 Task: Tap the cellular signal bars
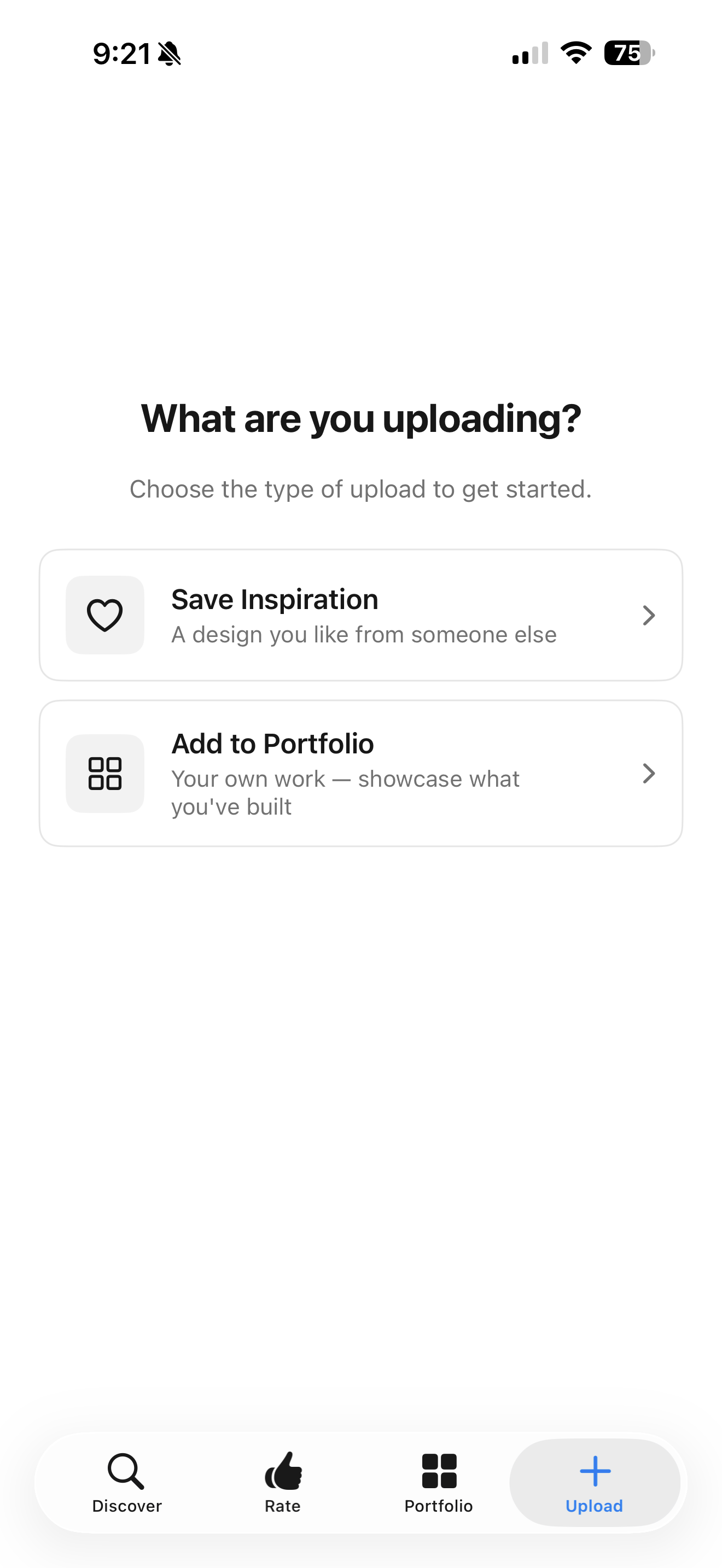point(530,53)
